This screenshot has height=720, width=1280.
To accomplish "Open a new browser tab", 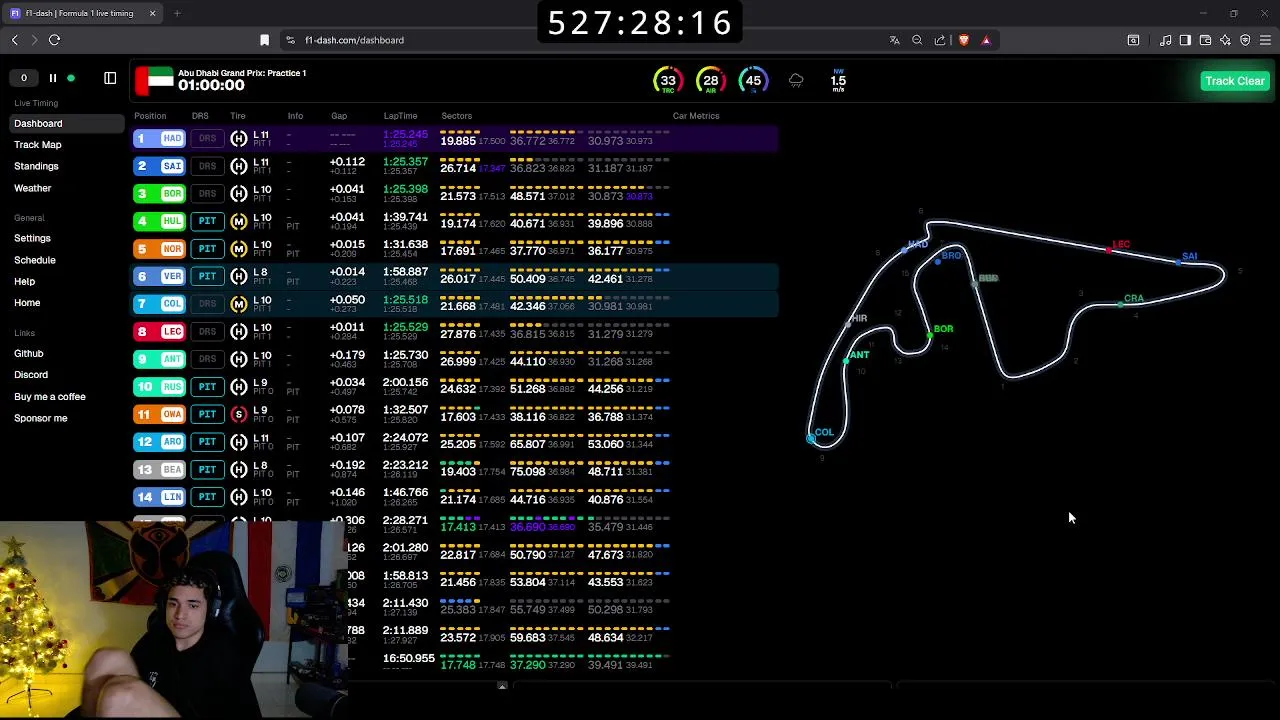I will click(177, 13).
